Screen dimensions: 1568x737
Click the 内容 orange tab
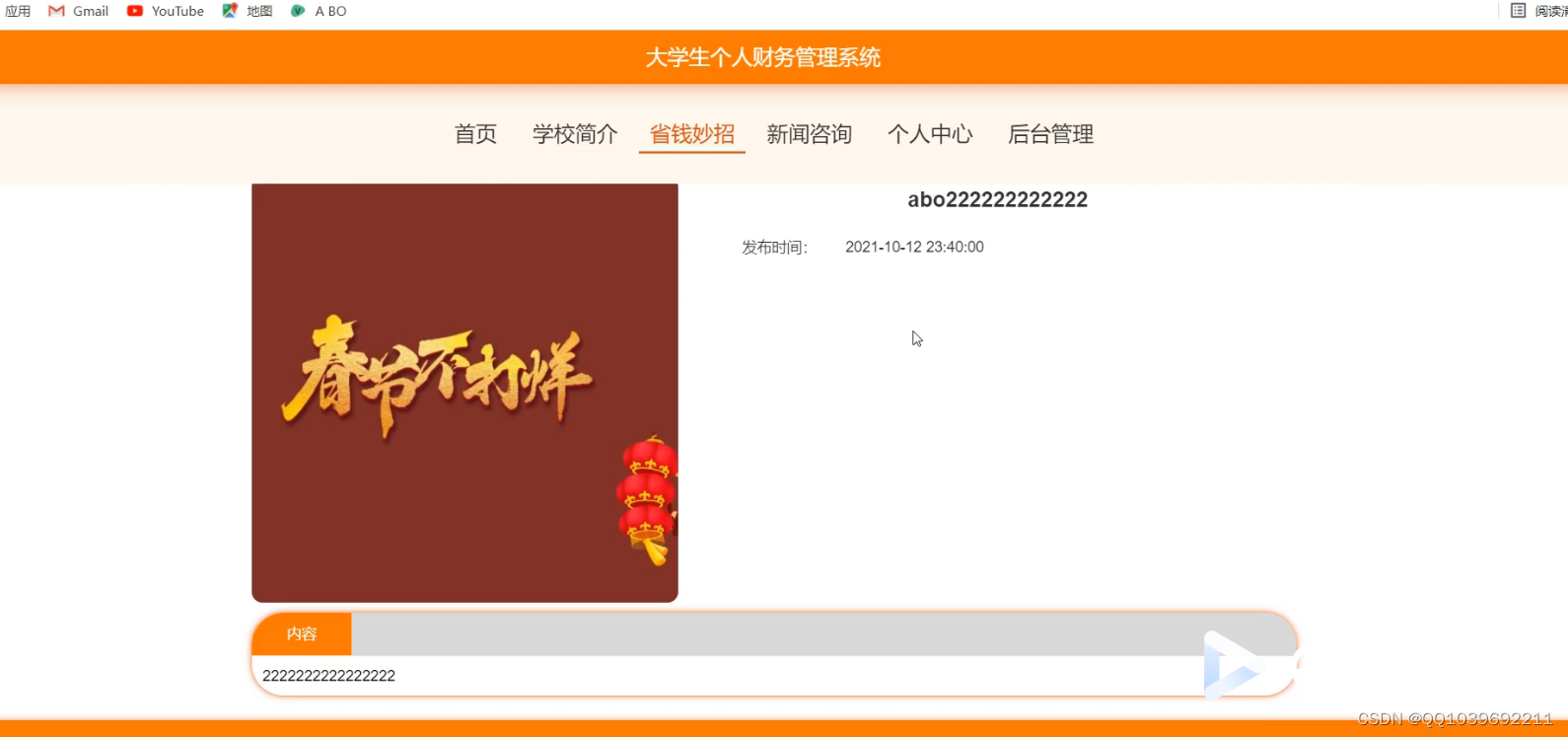point(302,633)
